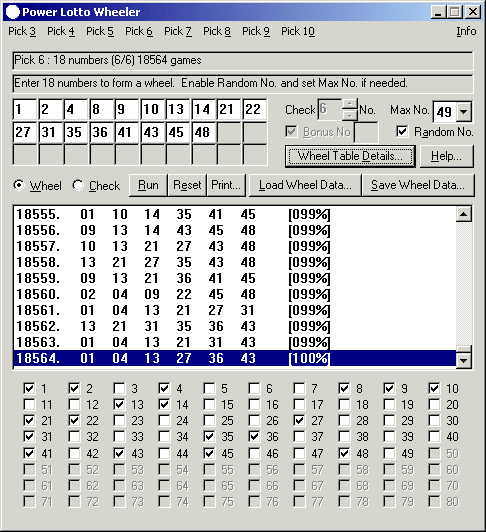Toggle the Random No. checkbox
Viewport: 486px width, 532px height.
[x=402, y=132]
